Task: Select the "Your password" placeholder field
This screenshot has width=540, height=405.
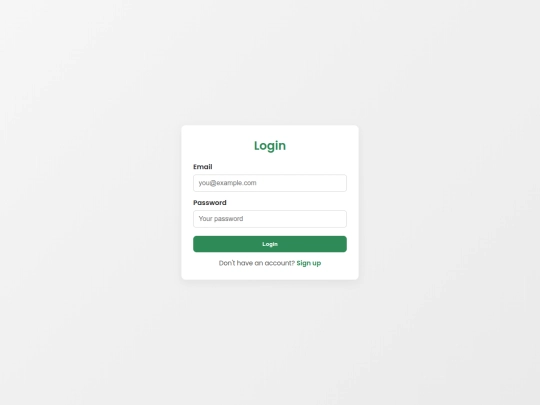Action: (270, 219)
